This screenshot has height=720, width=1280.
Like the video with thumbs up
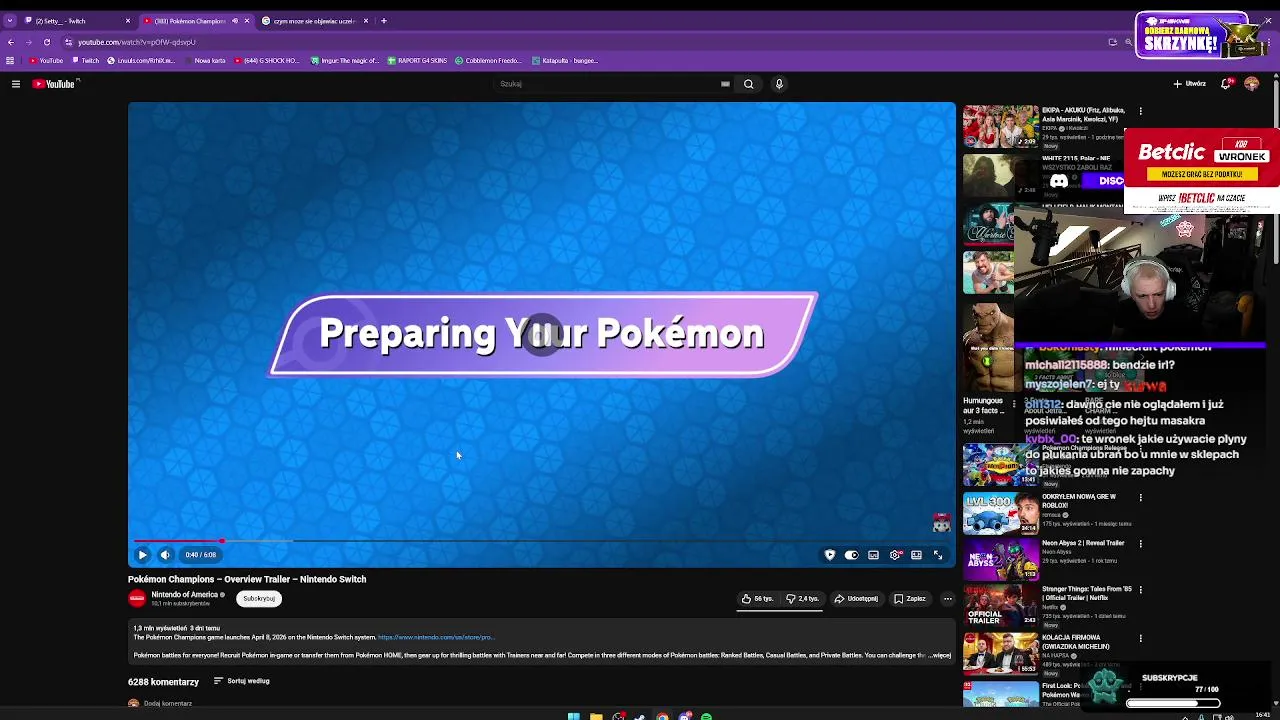[x=757, y=599]
